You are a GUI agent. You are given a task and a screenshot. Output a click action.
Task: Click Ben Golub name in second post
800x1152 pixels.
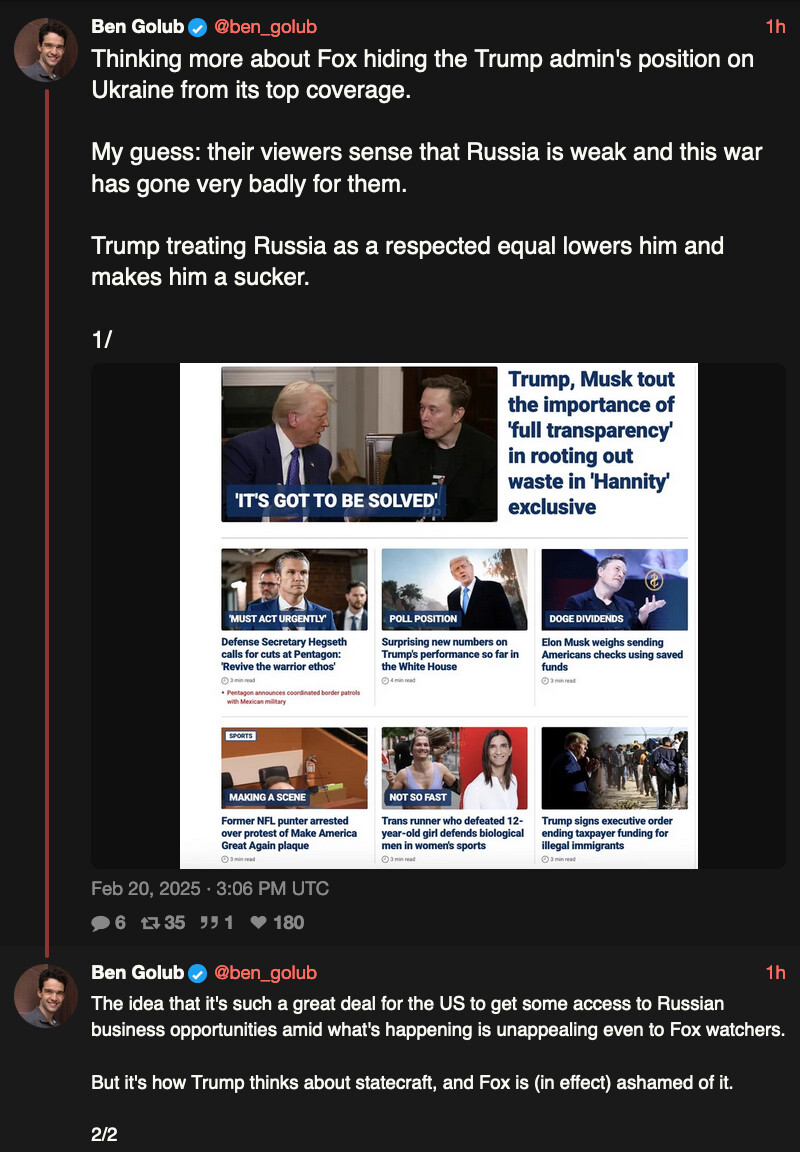[x=137, y=973]
